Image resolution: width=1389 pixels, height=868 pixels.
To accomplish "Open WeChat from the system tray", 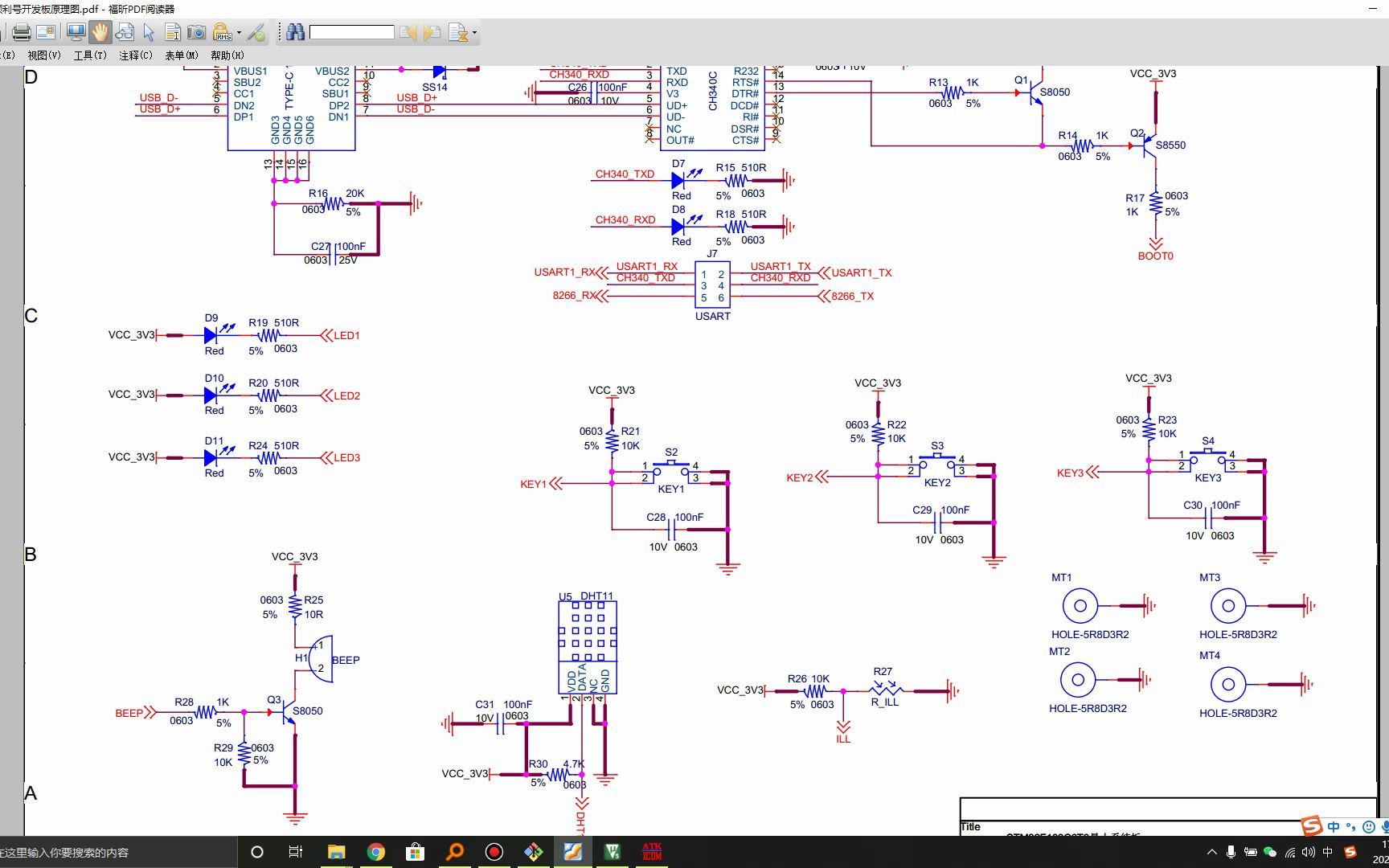I will pyautogui.click(x=1270, y=852).
